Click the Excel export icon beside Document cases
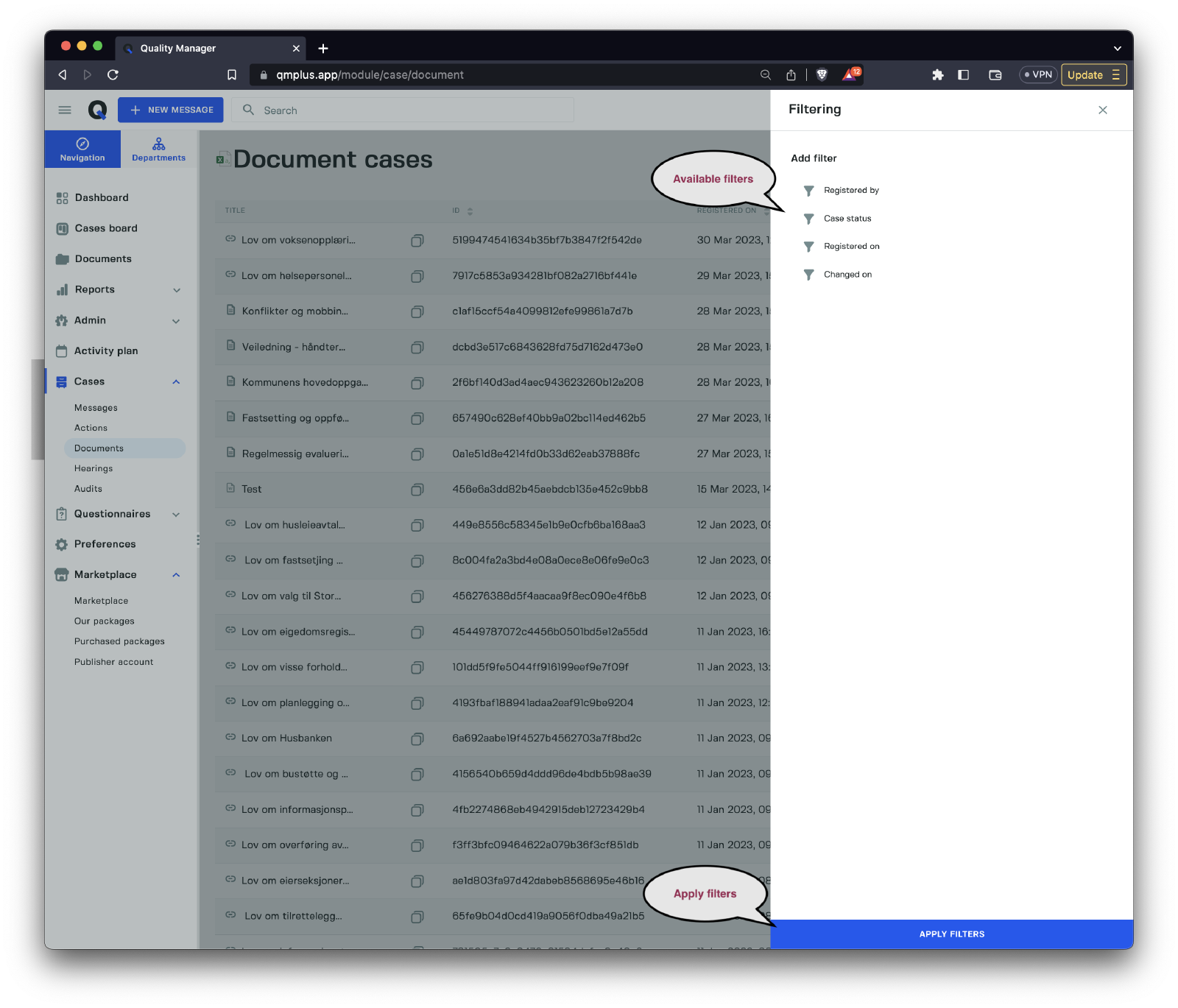 [222, 159]
